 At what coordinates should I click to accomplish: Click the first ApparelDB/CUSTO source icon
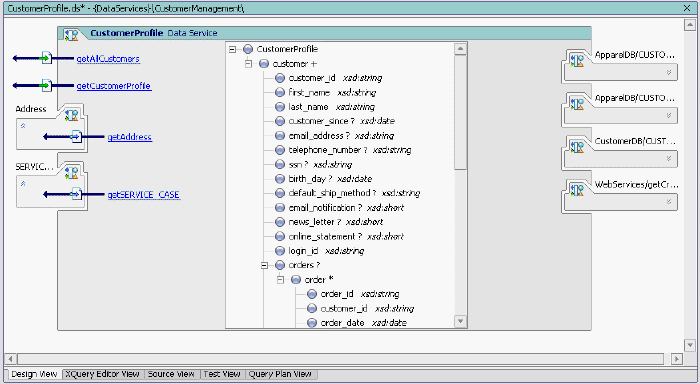tap(577, 60)
